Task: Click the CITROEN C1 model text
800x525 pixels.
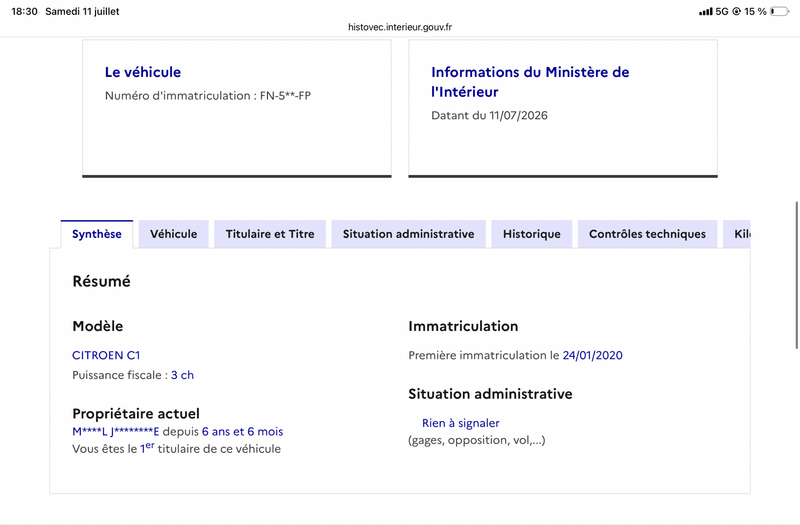Action: pyautogui.click(x=106, y=355)
